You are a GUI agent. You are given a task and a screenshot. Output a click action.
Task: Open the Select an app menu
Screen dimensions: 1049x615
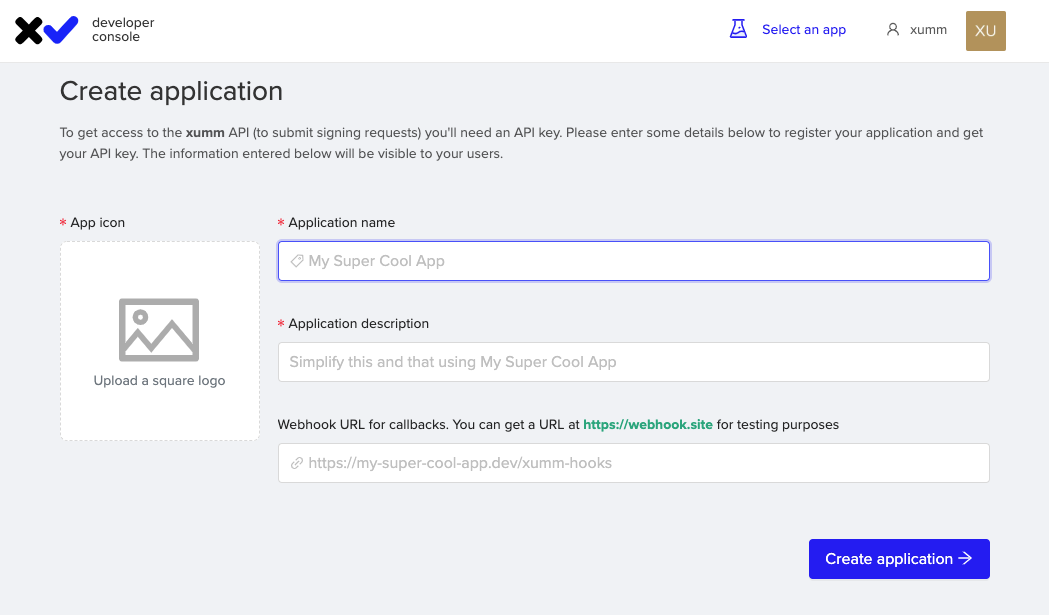pyautogui.click(x=803, y=29)
